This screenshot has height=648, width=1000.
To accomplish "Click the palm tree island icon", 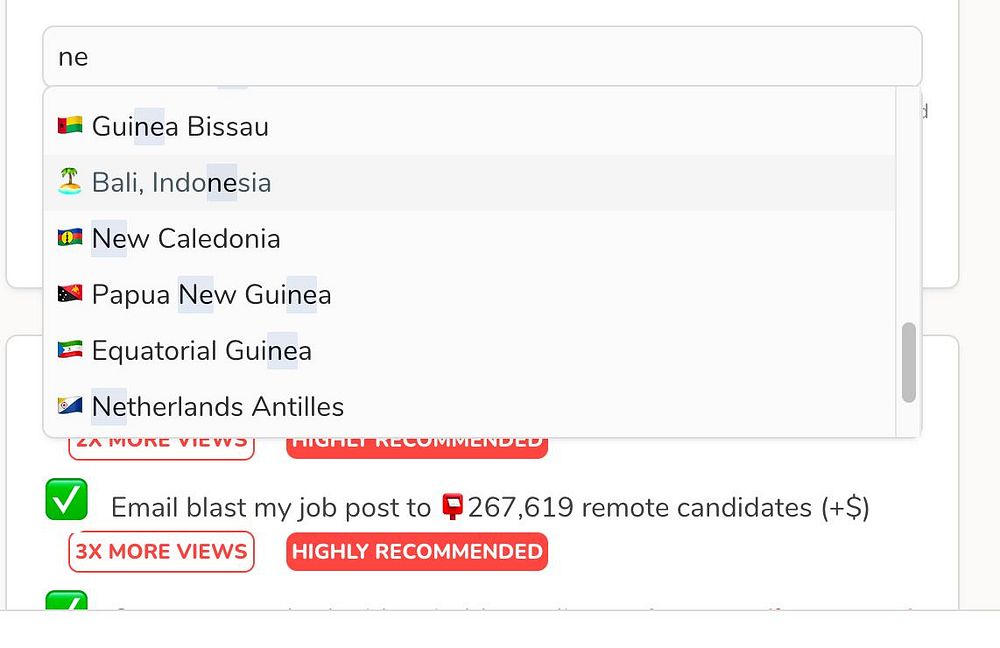I will tap(70, 181).
